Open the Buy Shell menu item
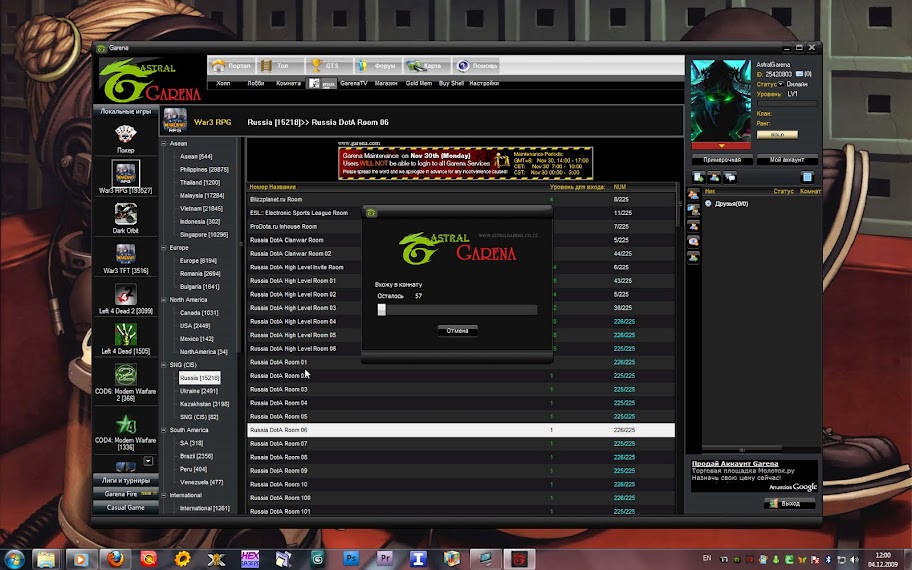The image size is (912, 570). pyautogui.click(x=451, y=84)
